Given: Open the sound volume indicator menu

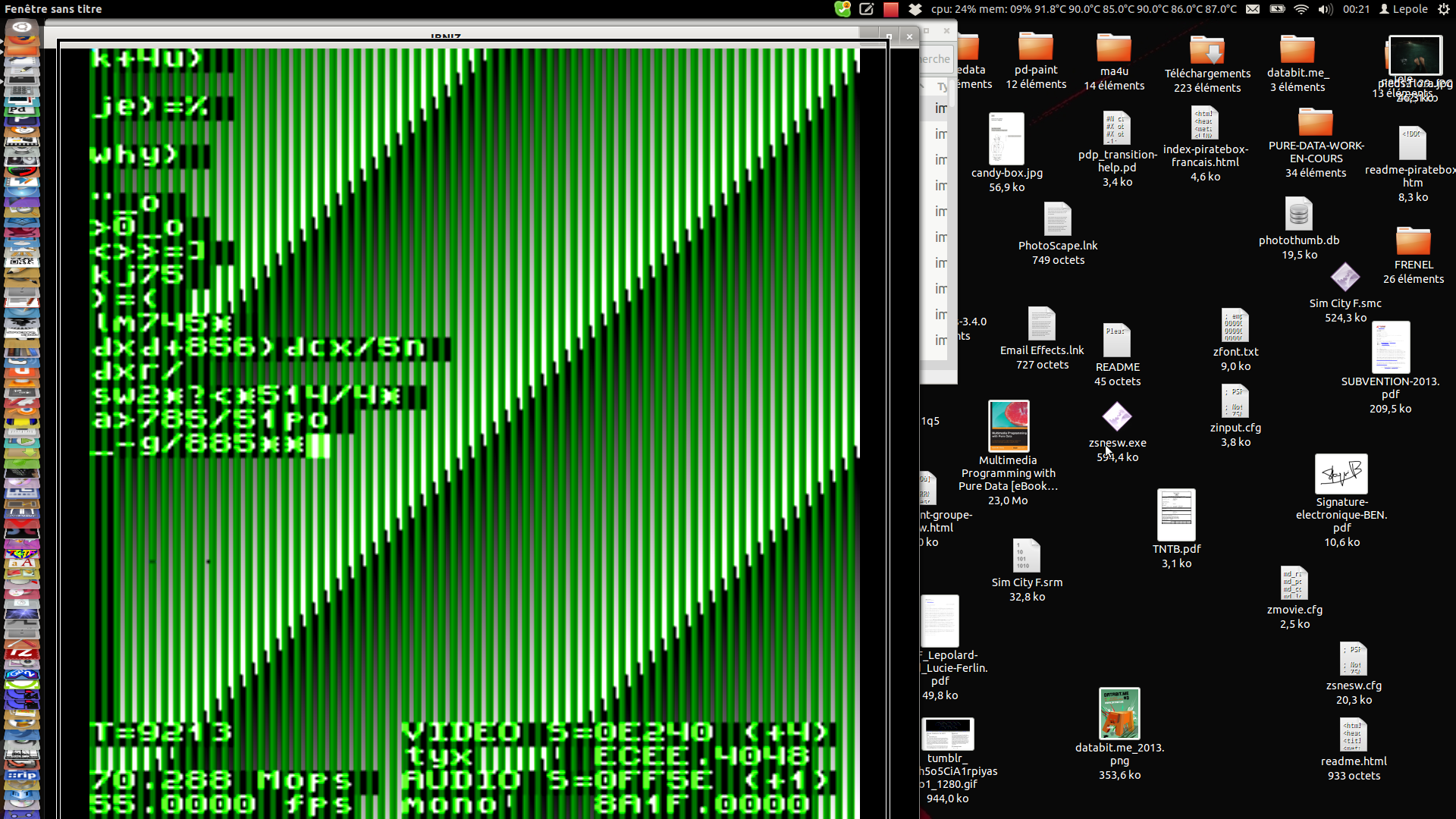Looking at the screenshot, I should [x=1325, y=9].
